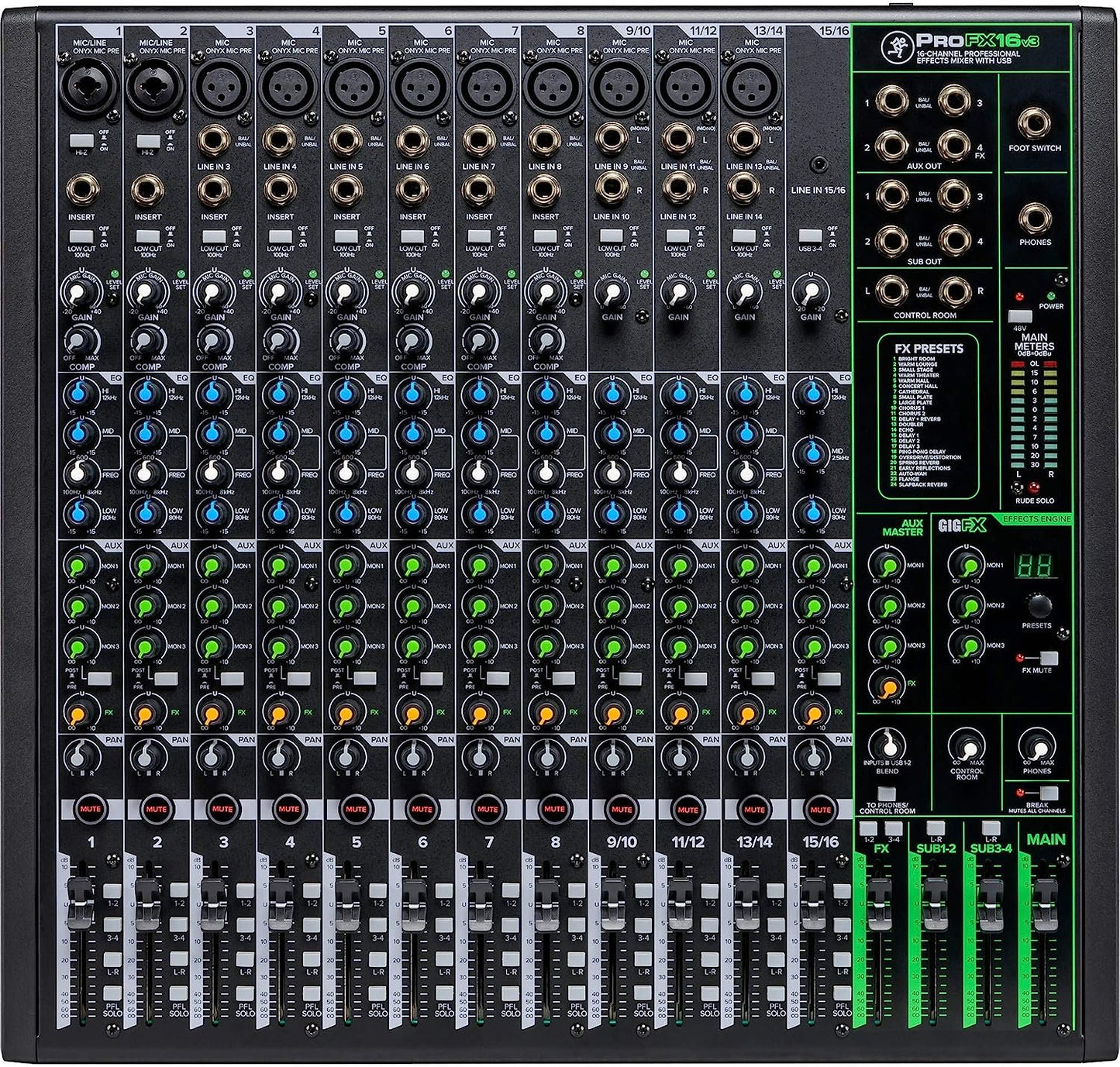
Task: Mute channel 9/10
Action: (x=621, y=809)
